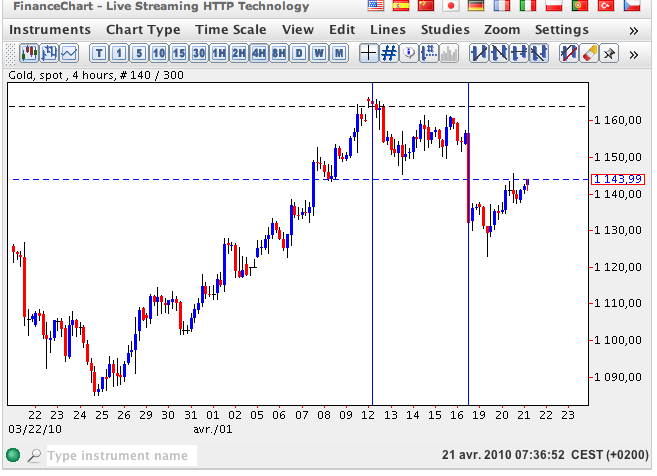
Task: Select the D daily timeframe button
Action: pos(299,52)
